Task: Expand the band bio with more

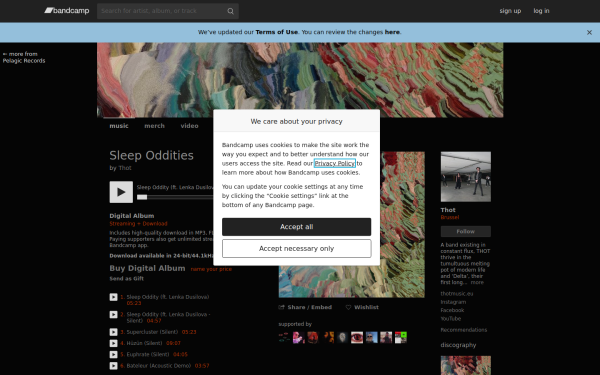Action: pos(477,282)
